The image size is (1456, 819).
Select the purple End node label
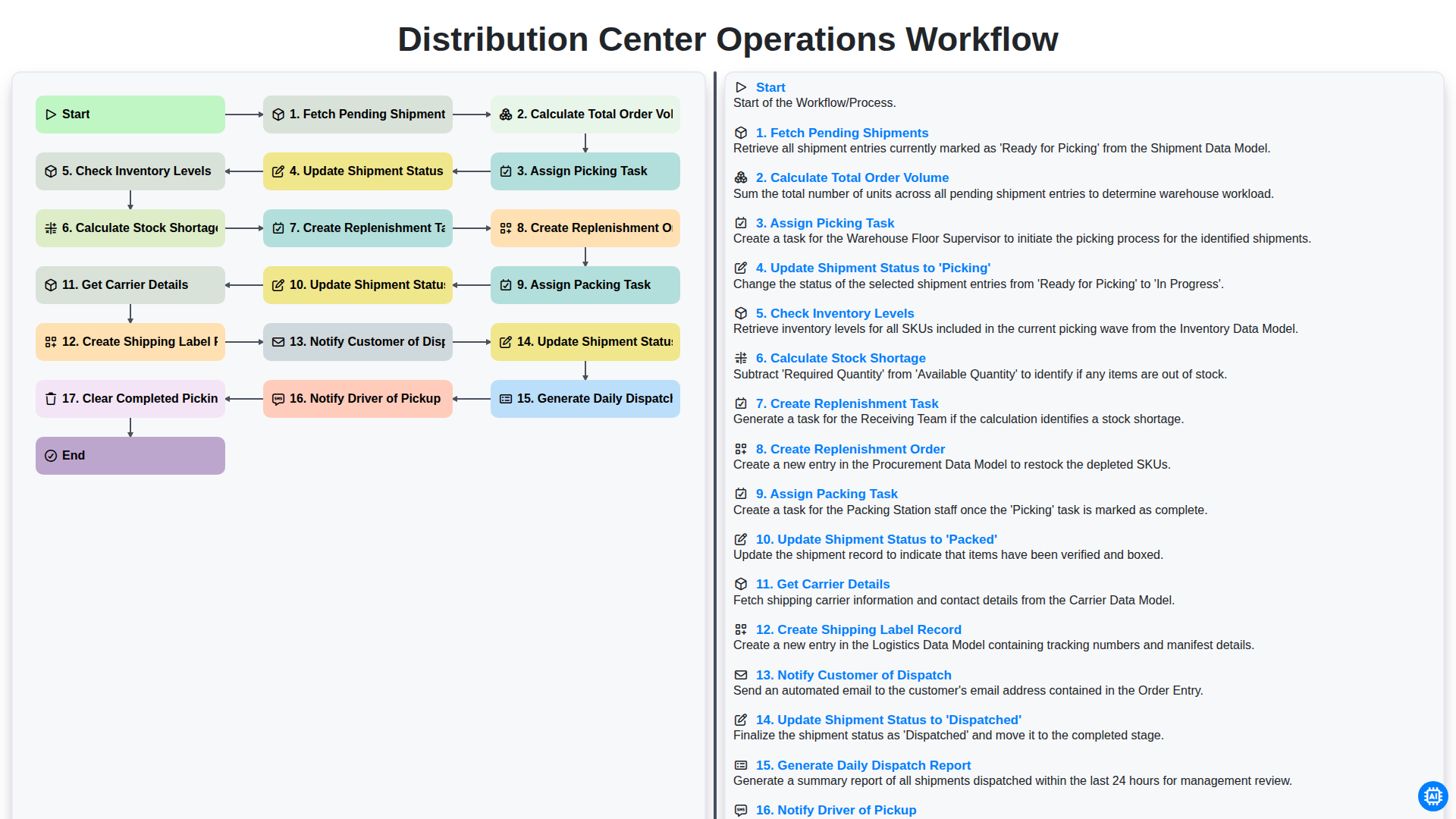pos(74,456)
